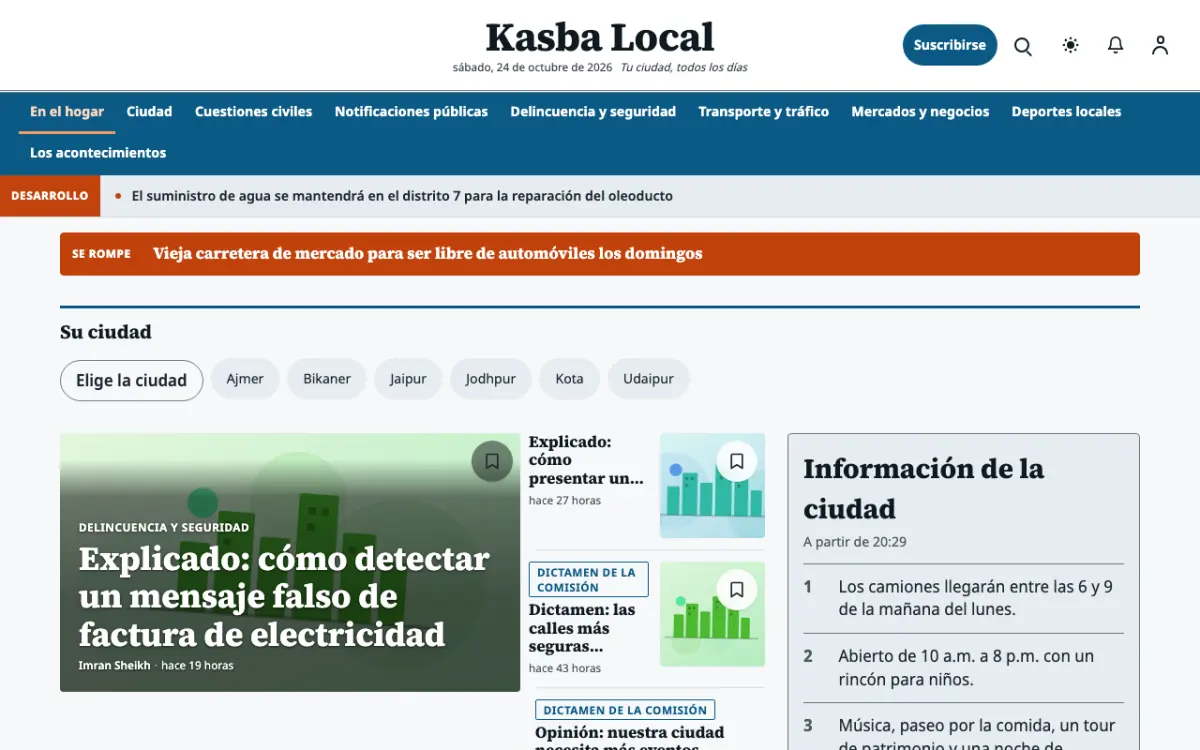Open notifications bell icon
Image resolution: width=1200 pixels, height=750 pixels.
pyautogui.click(x=1115, y=45)
